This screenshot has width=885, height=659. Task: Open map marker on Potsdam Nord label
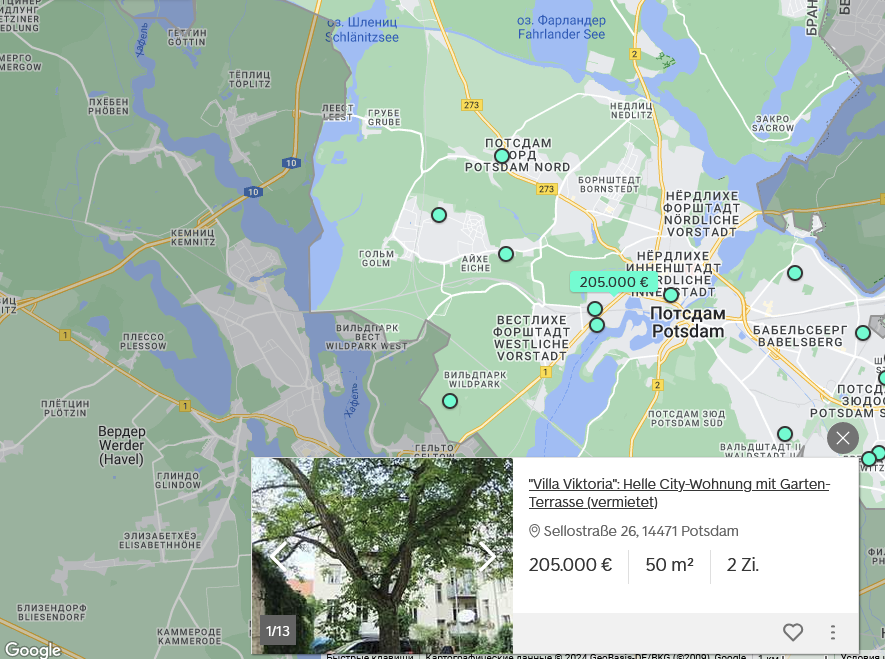(502, 156)
